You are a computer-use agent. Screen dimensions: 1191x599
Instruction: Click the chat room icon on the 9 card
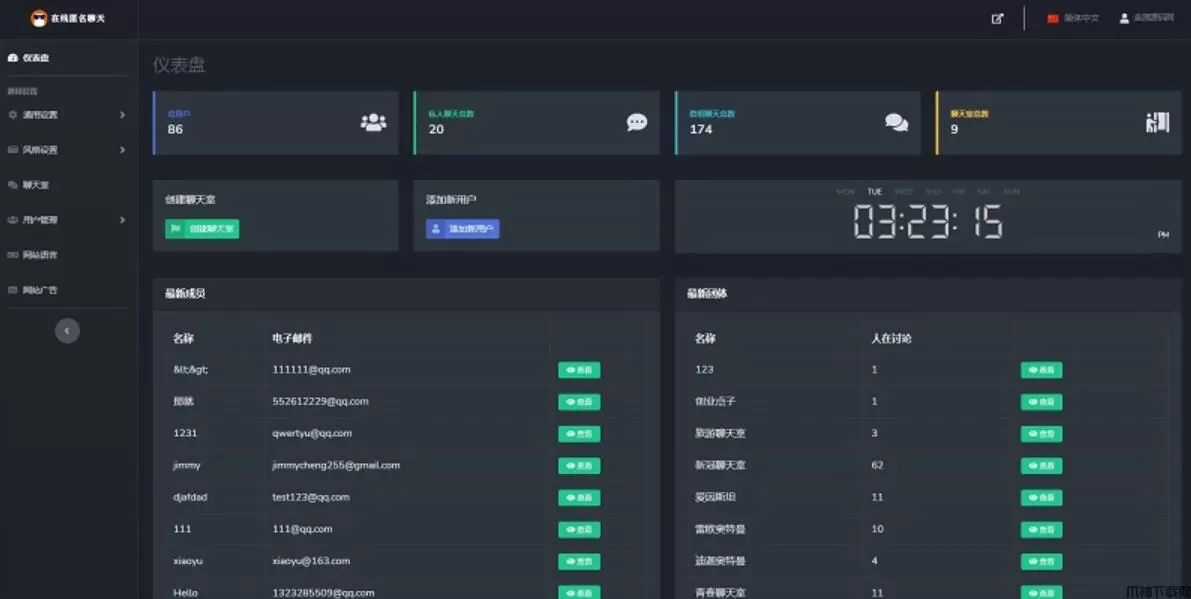click(x=1157, y=122)
